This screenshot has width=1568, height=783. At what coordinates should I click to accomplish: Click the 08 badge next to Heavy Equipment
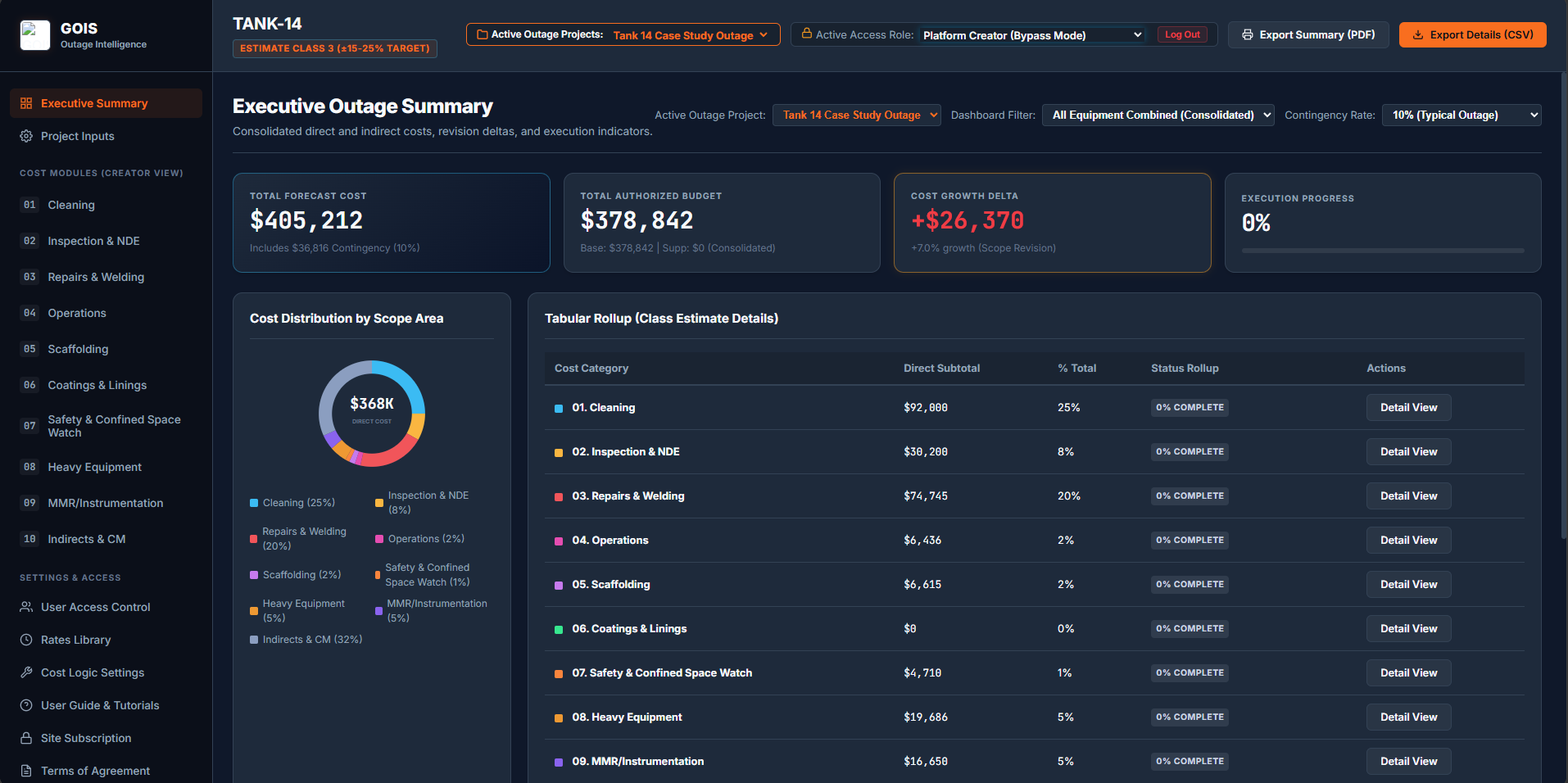click(x=29, y=467)
